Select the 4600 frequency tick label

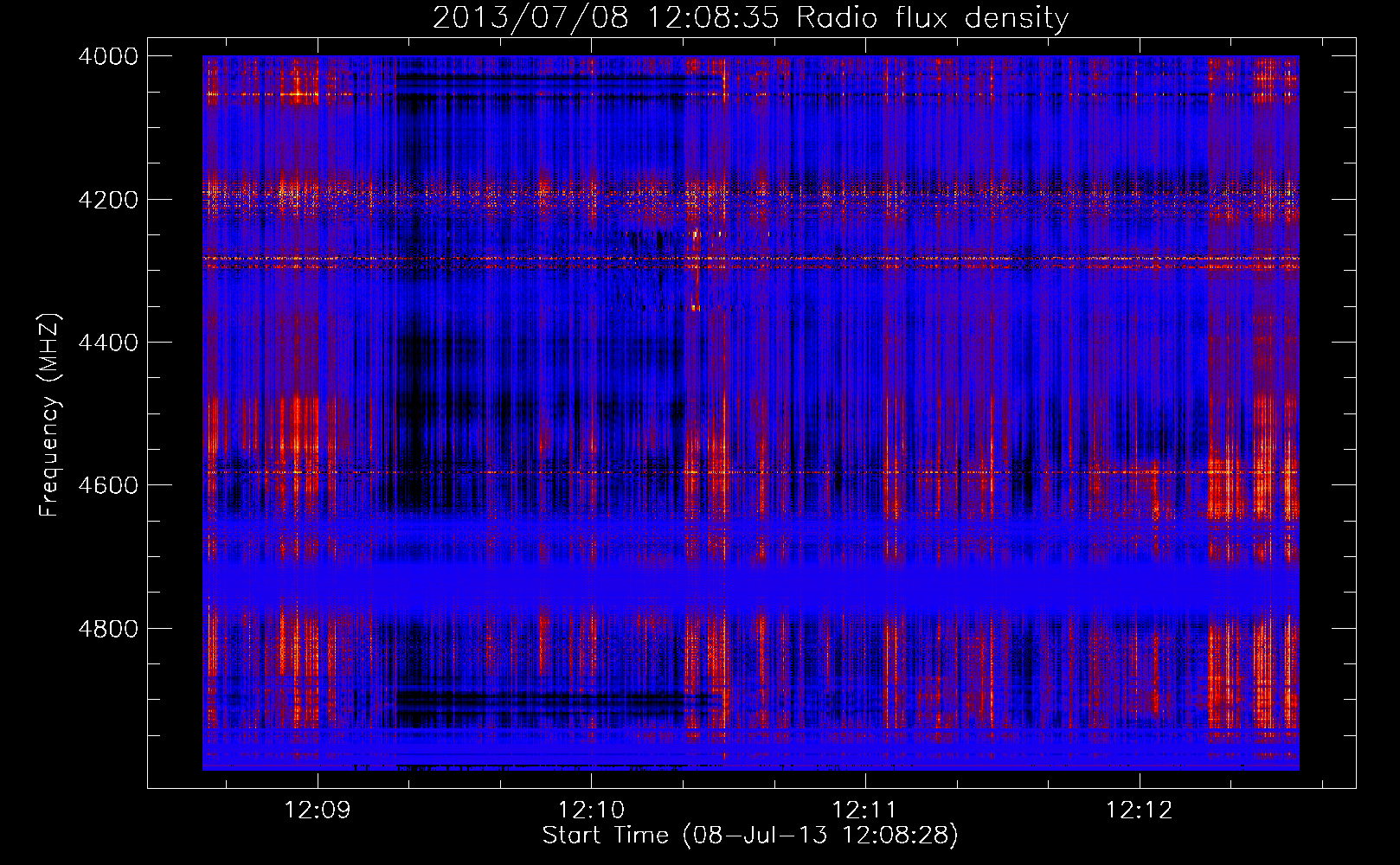coord(108,485)
